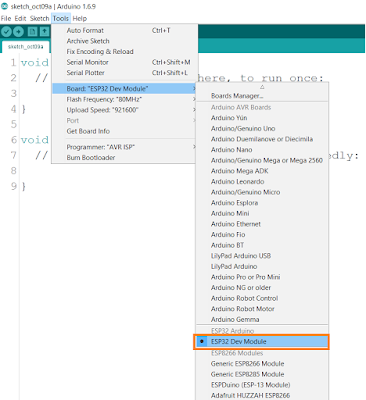Select Arduino Gemma board
The width and height of the screenshot is (366, 400).
[262, 319]
